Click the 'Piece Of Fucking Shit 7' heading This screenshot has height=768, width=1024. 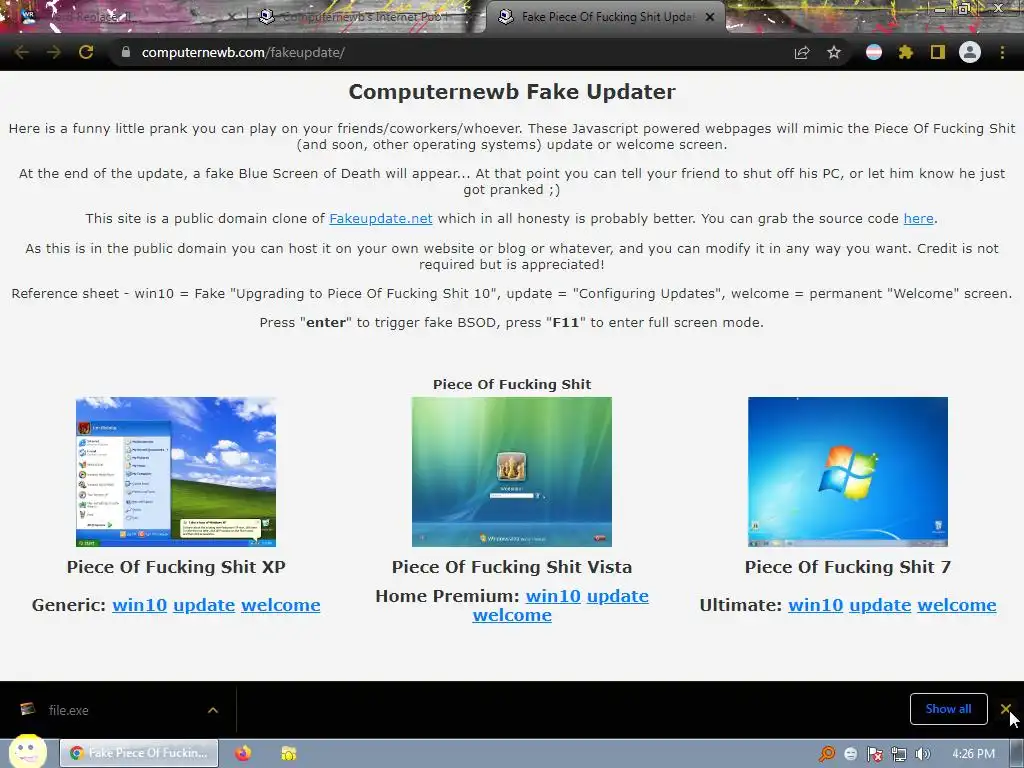point(848,567)
